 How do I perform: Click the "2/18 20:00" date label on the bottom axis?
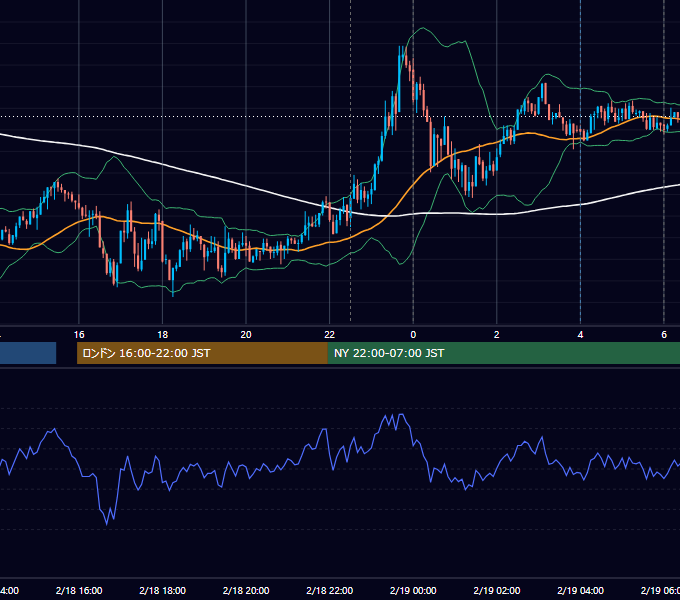246,590
